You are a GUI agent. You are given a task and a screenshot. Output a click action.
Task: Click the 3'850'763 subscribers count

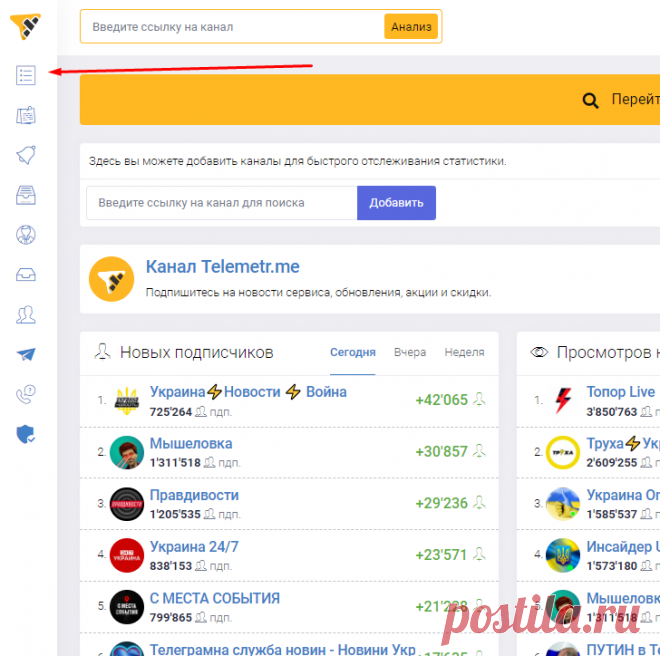(x=612, y=411)
